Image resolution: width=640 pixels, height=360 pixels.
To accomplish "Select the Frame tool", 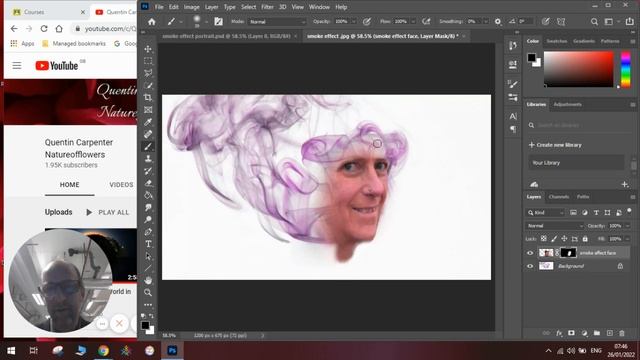I will tap(148, 110).
